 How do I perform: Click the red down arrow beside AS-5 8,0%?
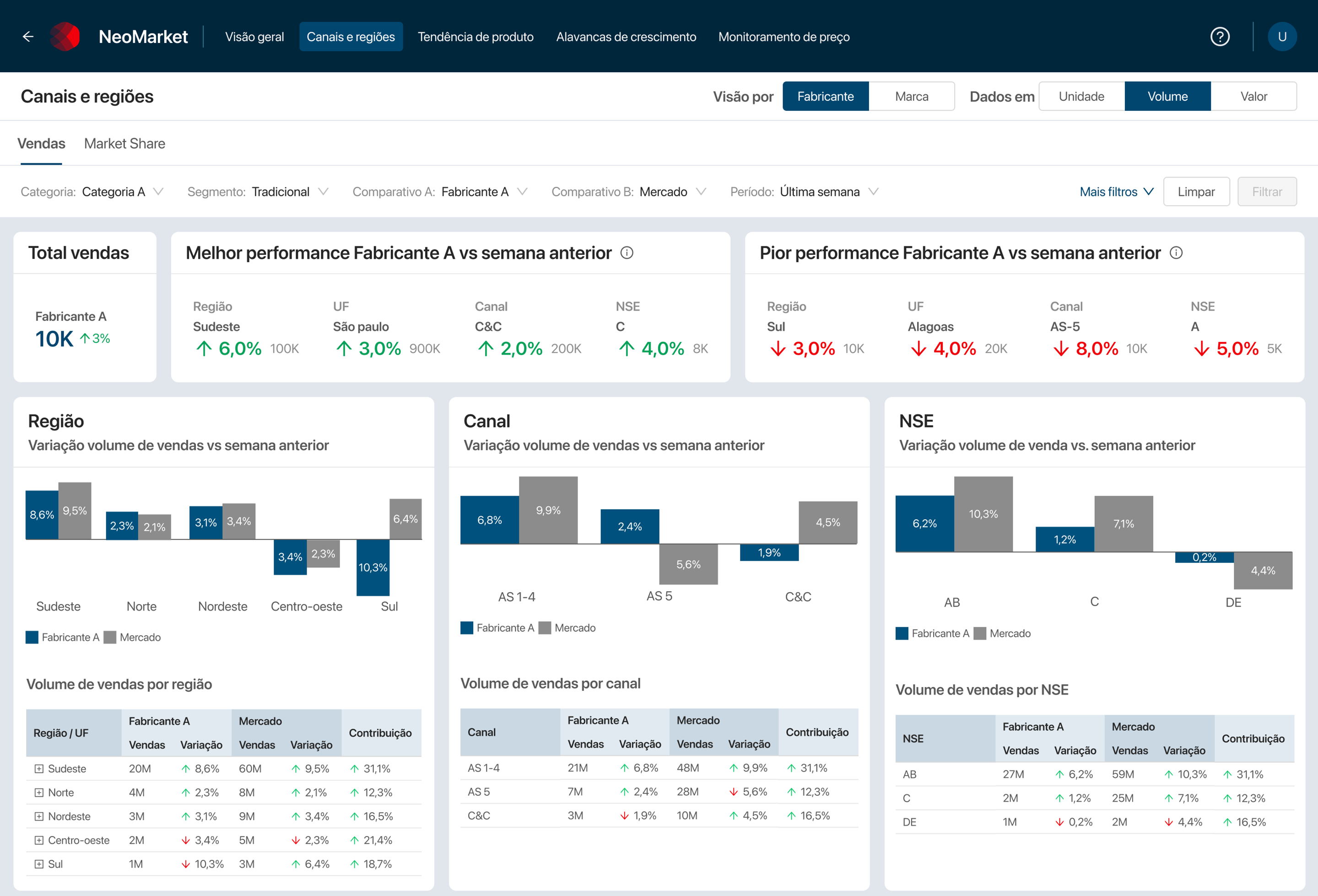click(x=1060, y=348)
